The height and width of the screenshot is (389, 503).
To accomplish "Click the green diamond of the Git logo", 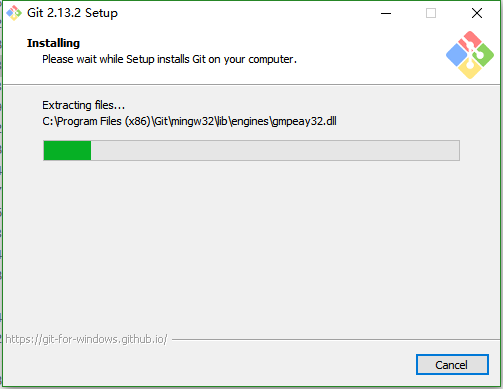I will click(x=483, y=55).
